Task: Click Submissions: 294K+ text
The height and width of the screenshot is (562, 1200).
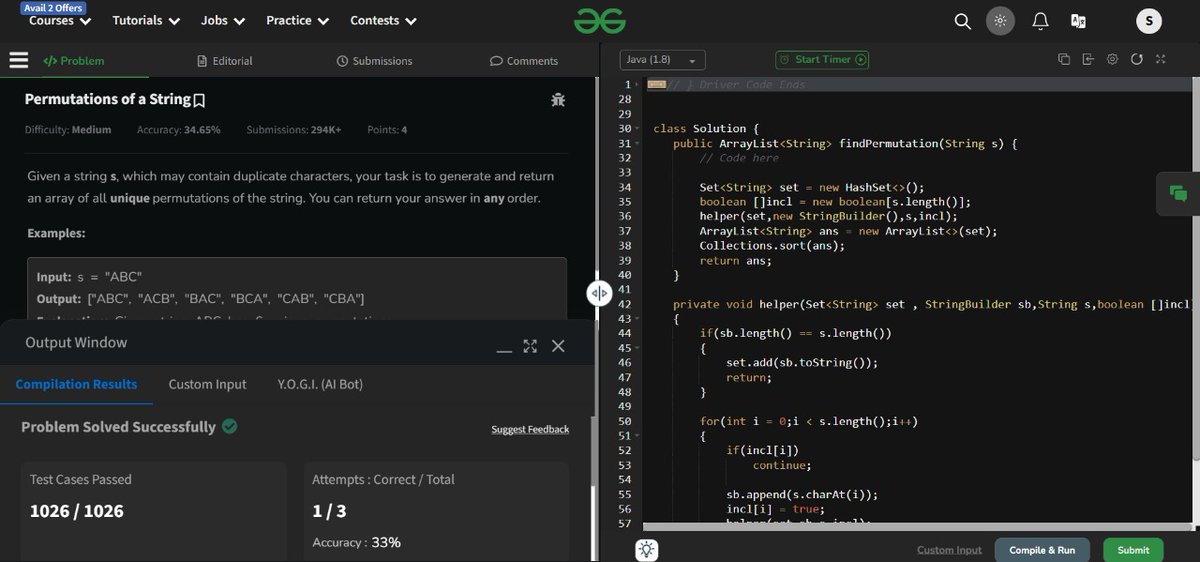Action: 294,130
